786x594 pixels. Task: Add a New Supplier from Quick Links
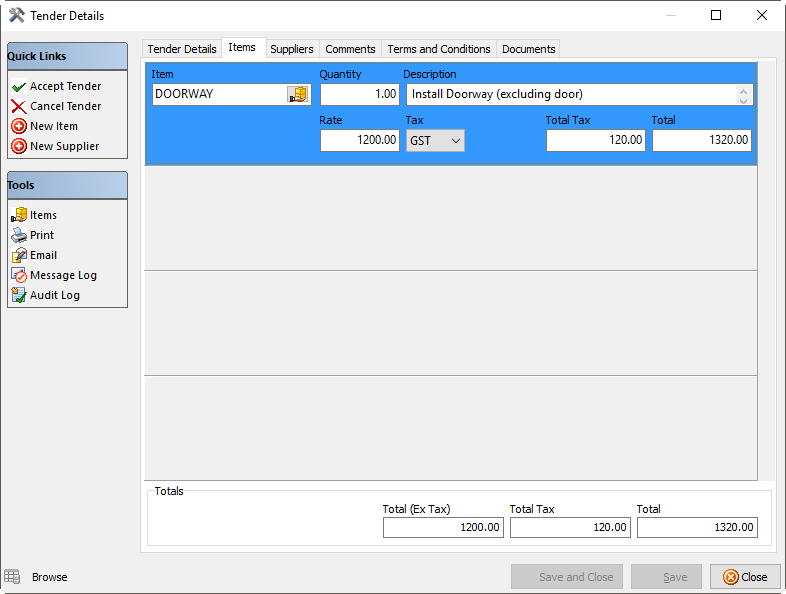click(x=64, y=146)
